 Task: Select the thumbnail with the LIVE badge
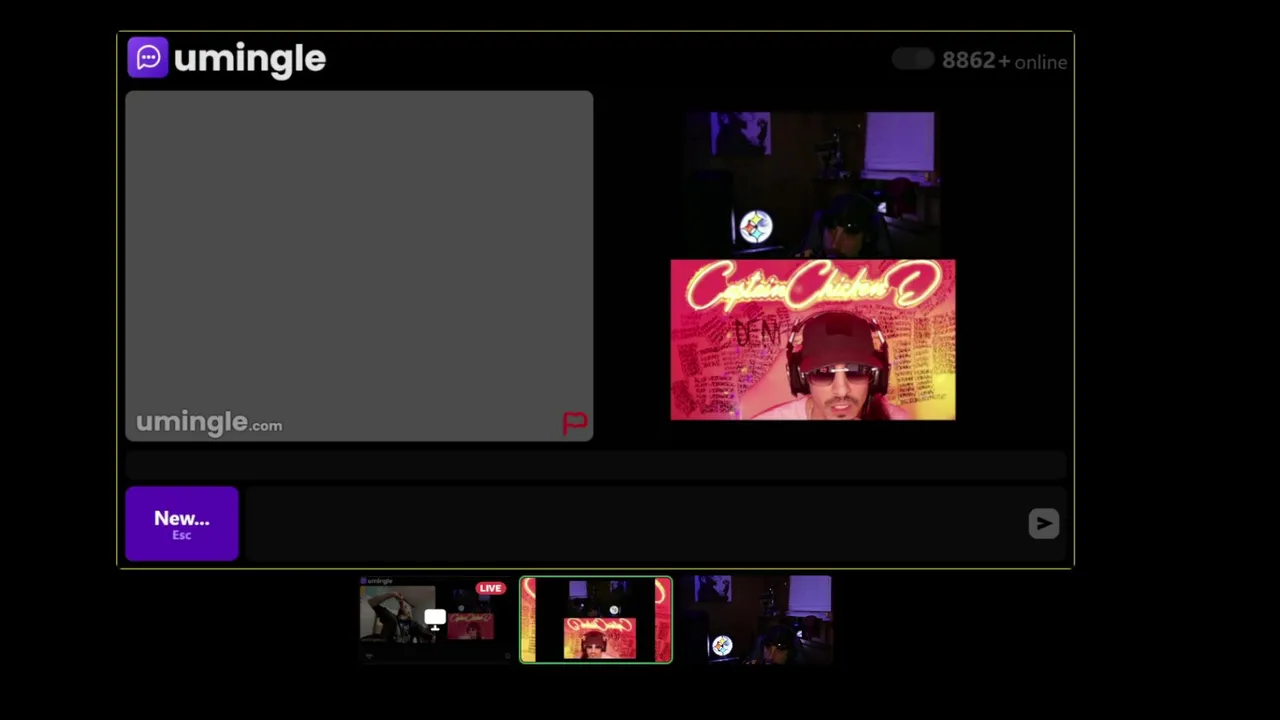[x=434, y=620]
